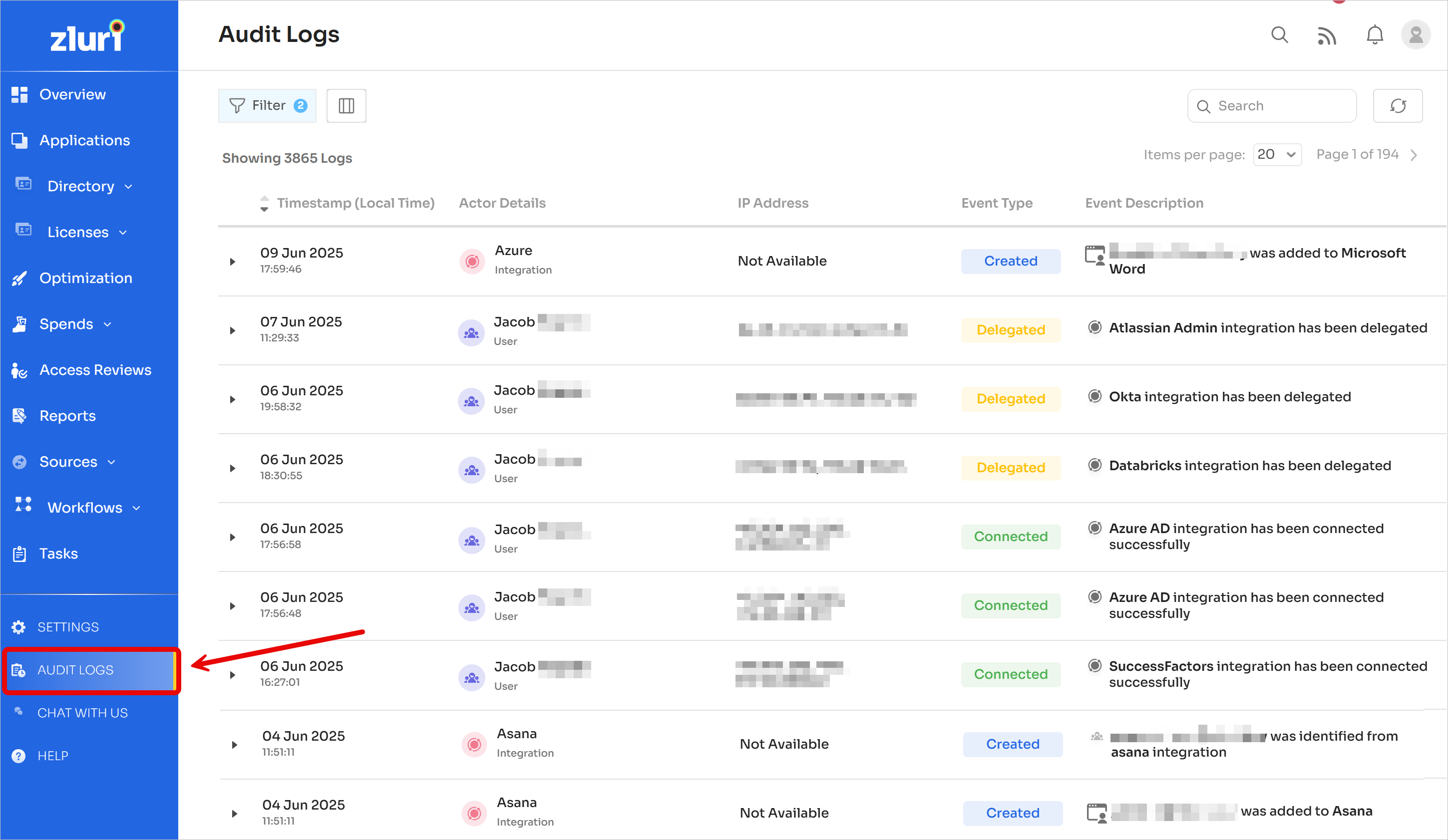Go to Optimization page
The width and height of the screenshot is (1448, 840).
point(85,278)
